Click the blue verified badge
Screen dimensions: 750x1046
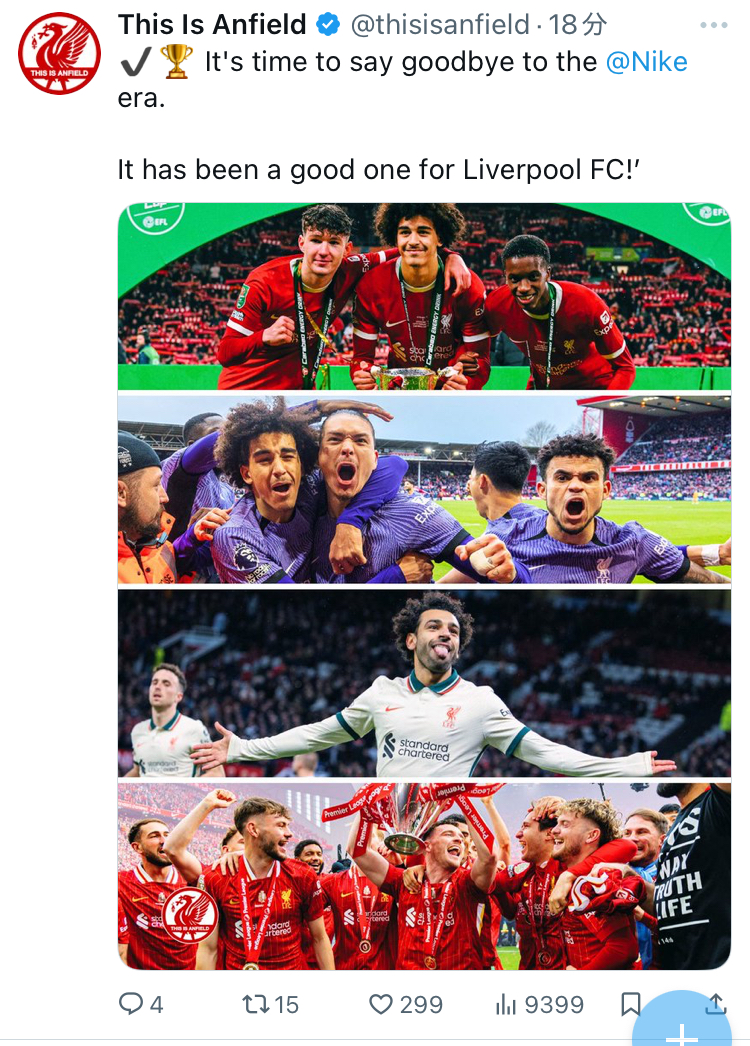pos(328,25)
